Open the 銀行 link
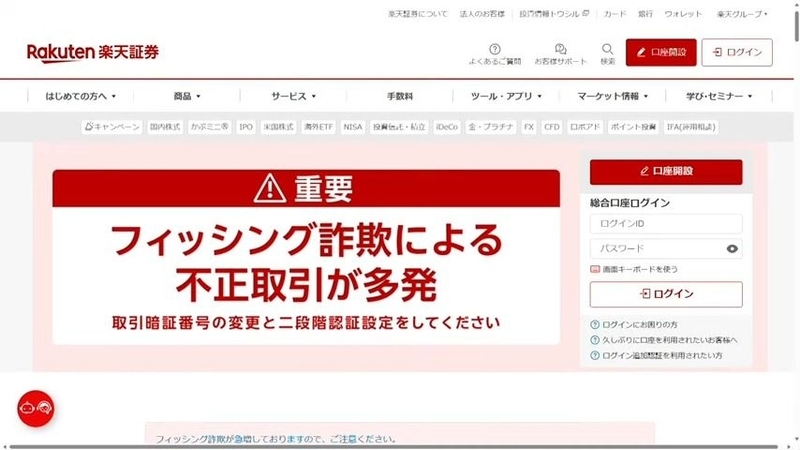Screen dimensions: 800x450 coord(645,14)
